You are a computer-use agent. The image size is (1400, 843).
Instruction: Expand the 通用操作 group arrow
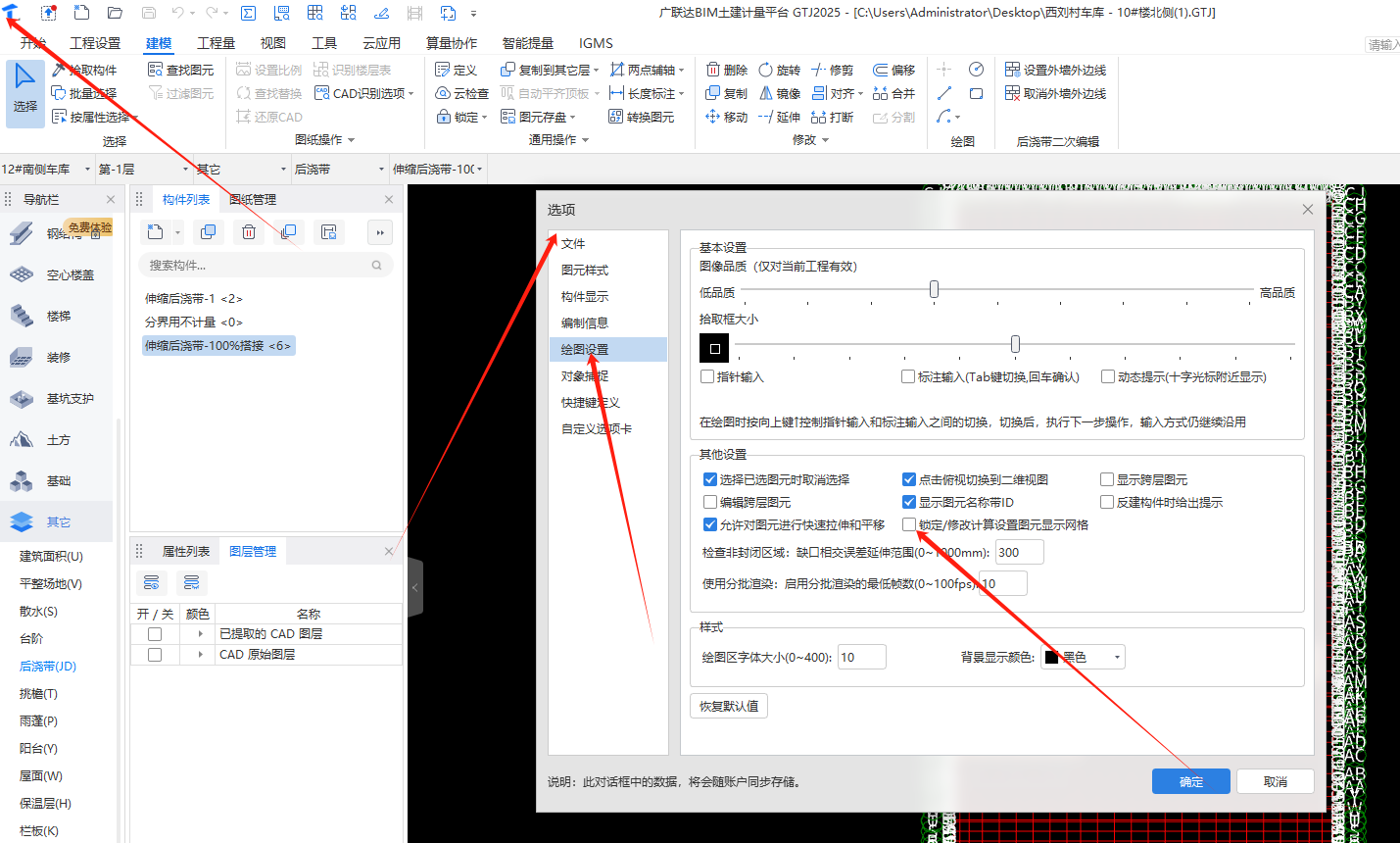(x=586, y=140)
